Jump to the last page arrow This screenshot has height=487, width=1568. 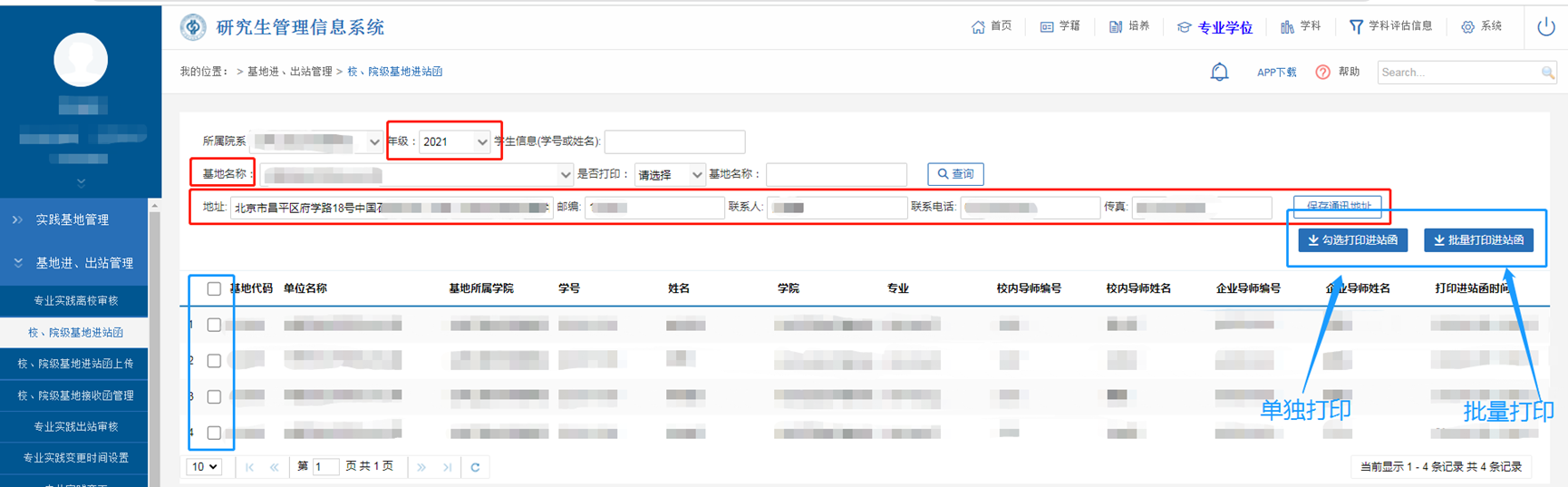447,467
